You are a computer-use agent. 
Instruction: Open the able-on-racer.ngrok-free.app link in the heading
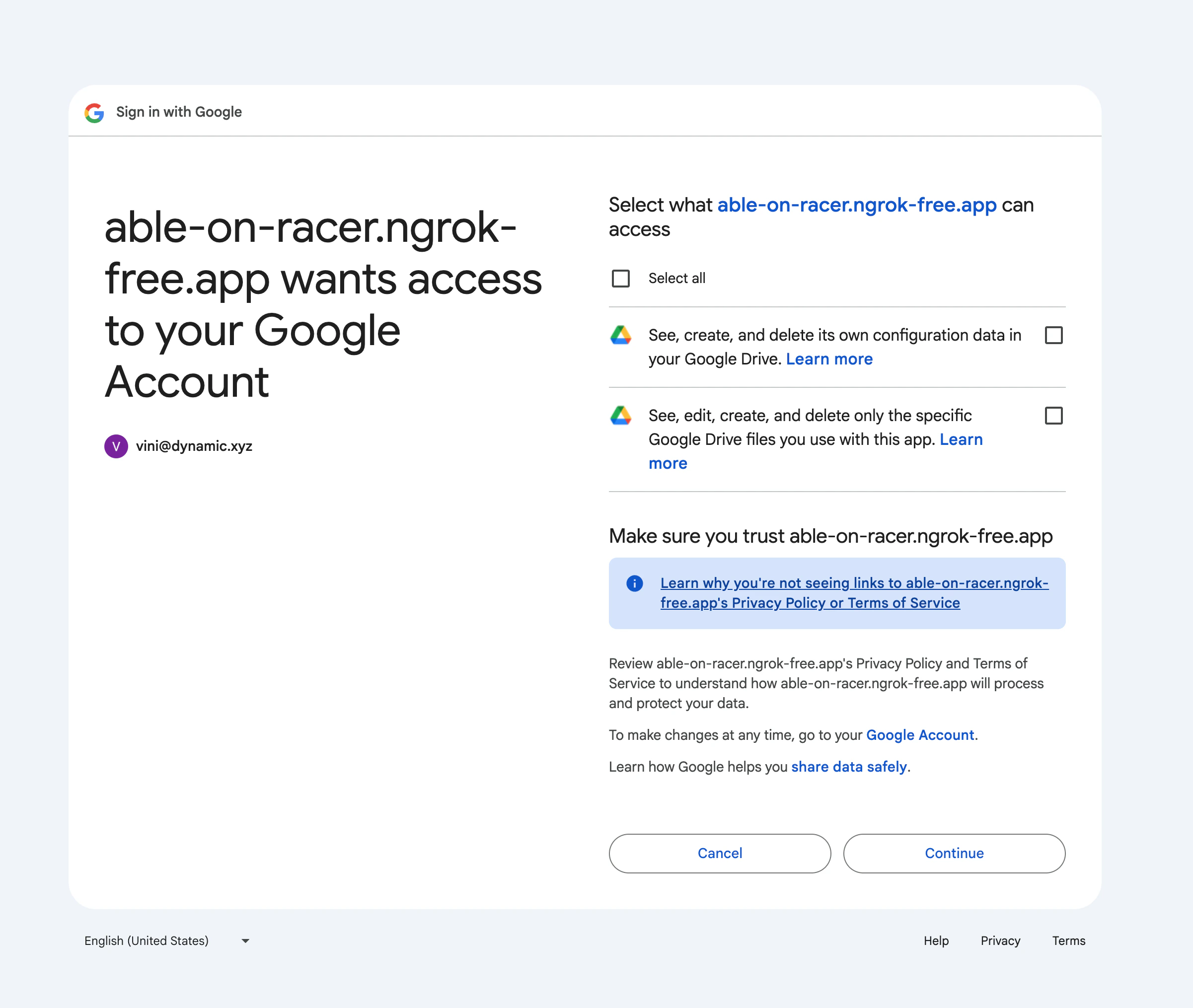(856, 205)
